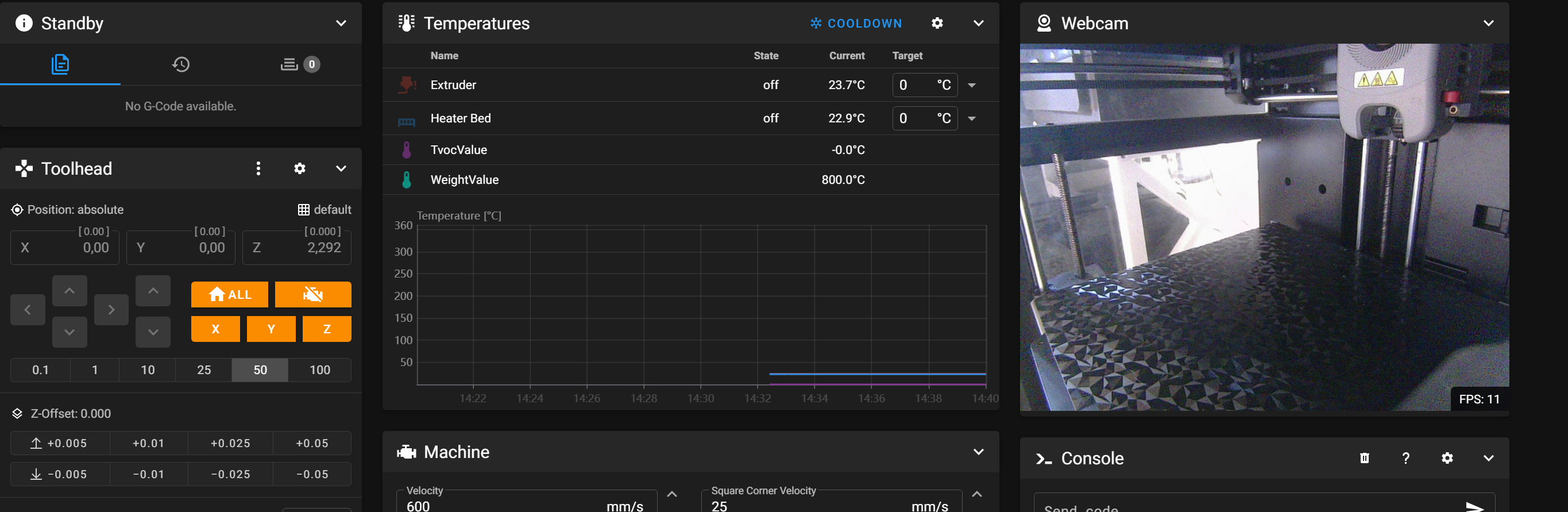Image resolution: width=1568 pixels, height=512 pixels.
Task: Click the Standby info icon
Action: click(x=24, y=23)
